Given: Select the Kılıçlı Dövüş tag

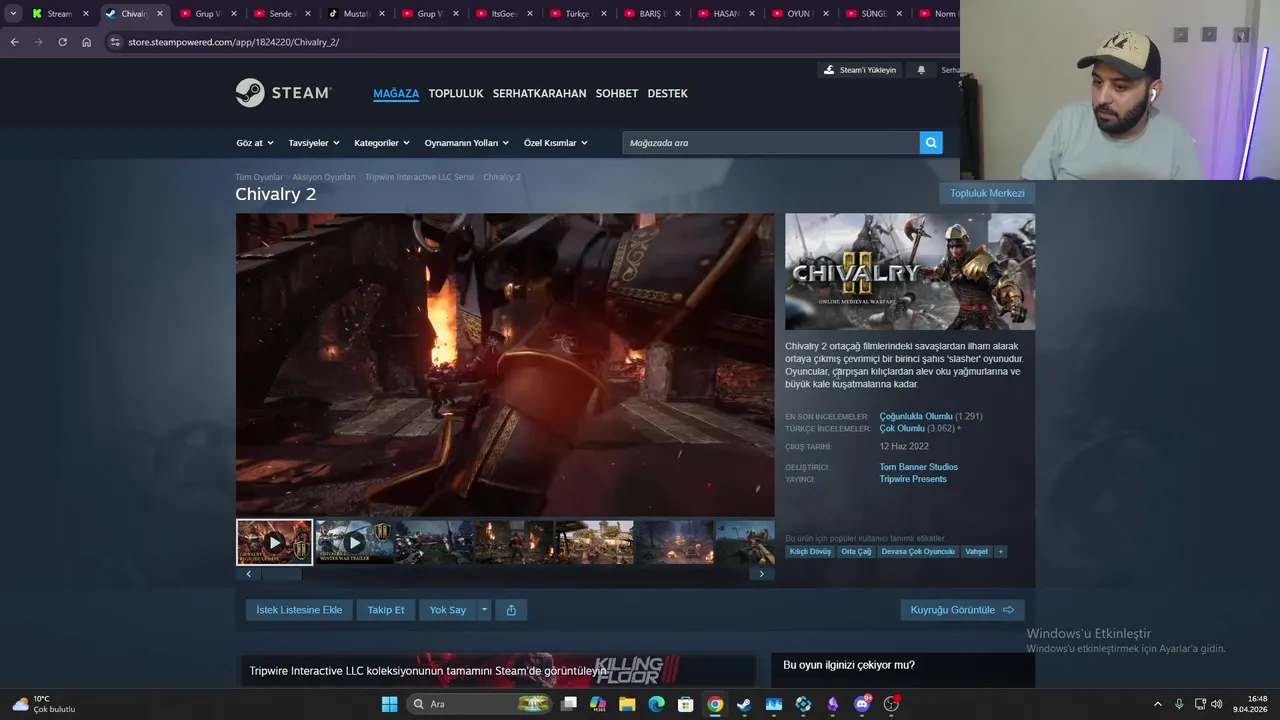Looking at the screenshot, I should (810, 551).
